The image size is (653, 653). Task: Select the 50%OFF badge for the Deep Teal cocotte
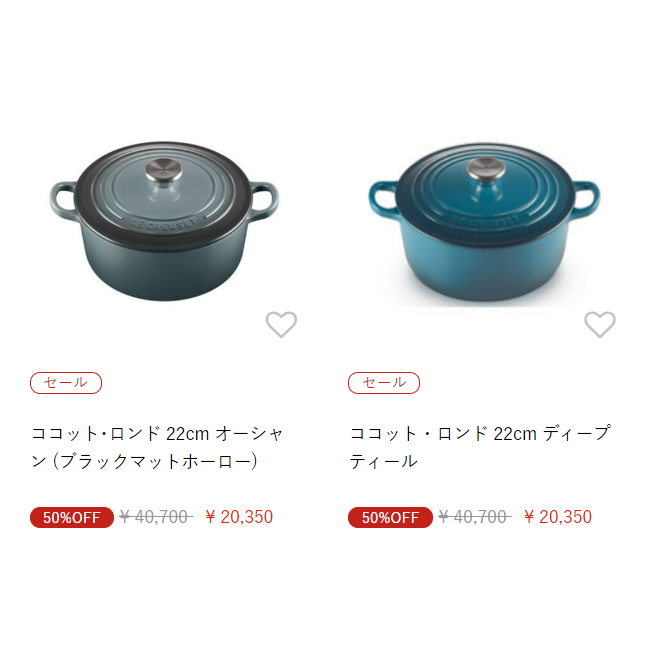click(x=390, y=517)
